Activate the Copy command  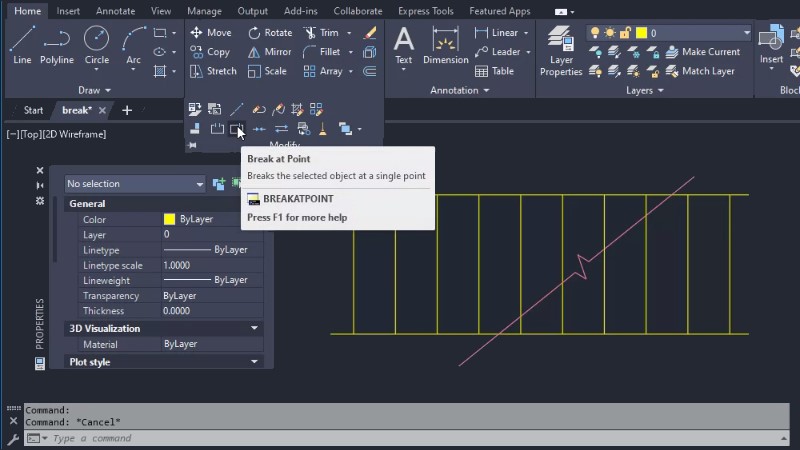coord(210,52)
